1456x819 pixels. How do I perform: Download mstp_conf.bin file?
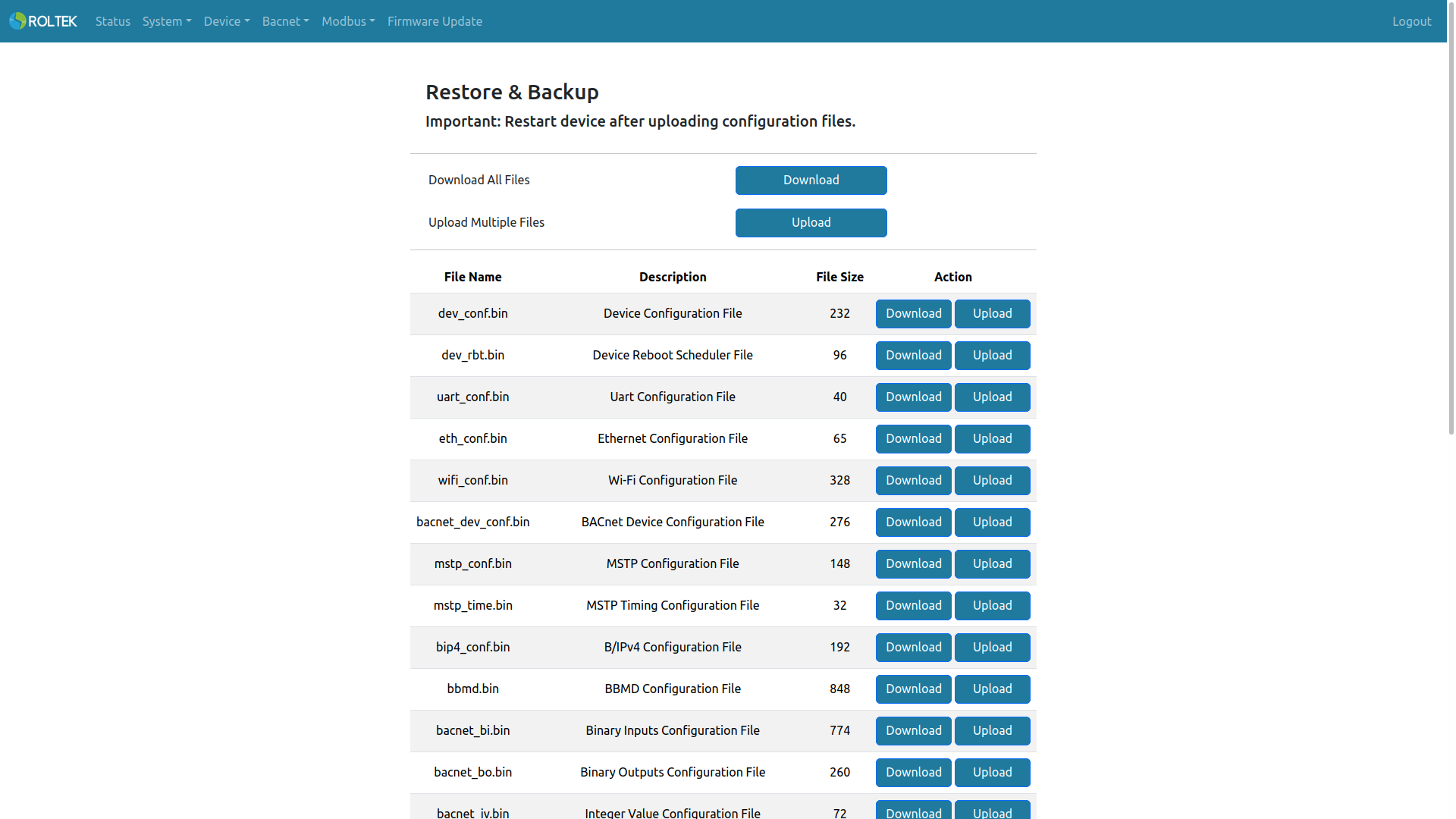913,564
